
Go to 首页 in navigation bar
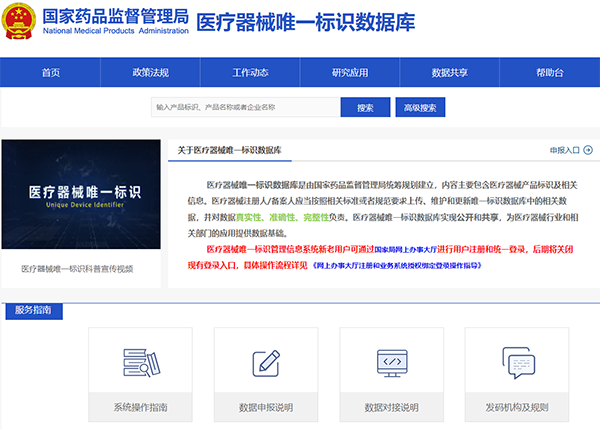click(51, 72)
